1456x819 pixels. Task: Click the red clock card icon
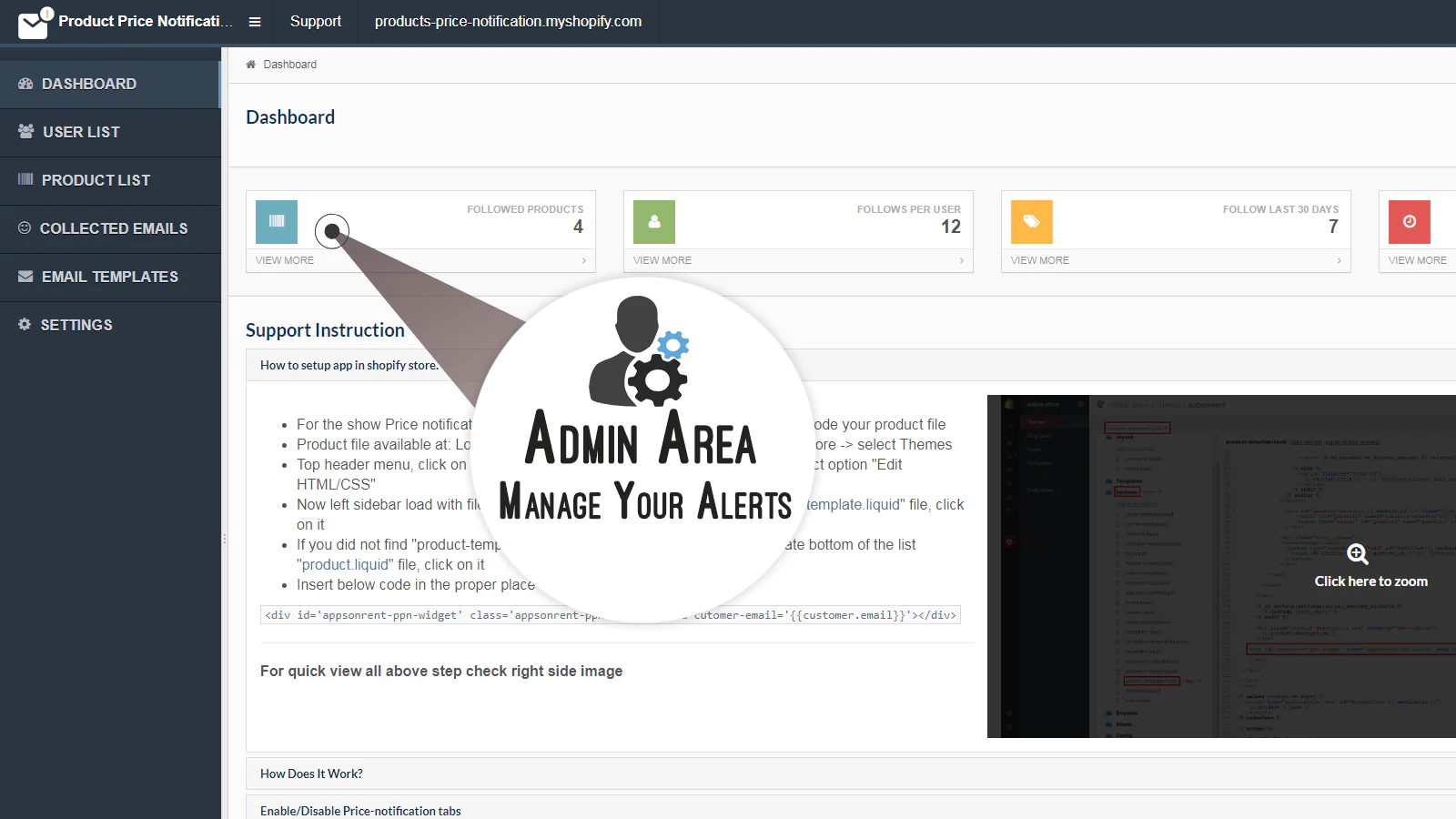pyautogui.click(x=1410, y=222)
